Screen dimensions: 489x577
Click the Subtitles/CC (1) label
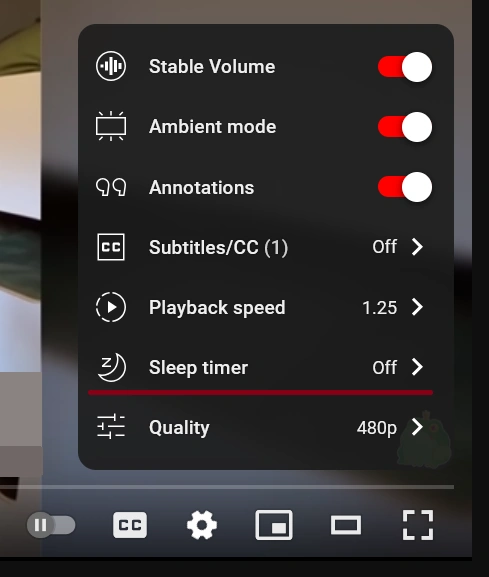click(218, 247)
